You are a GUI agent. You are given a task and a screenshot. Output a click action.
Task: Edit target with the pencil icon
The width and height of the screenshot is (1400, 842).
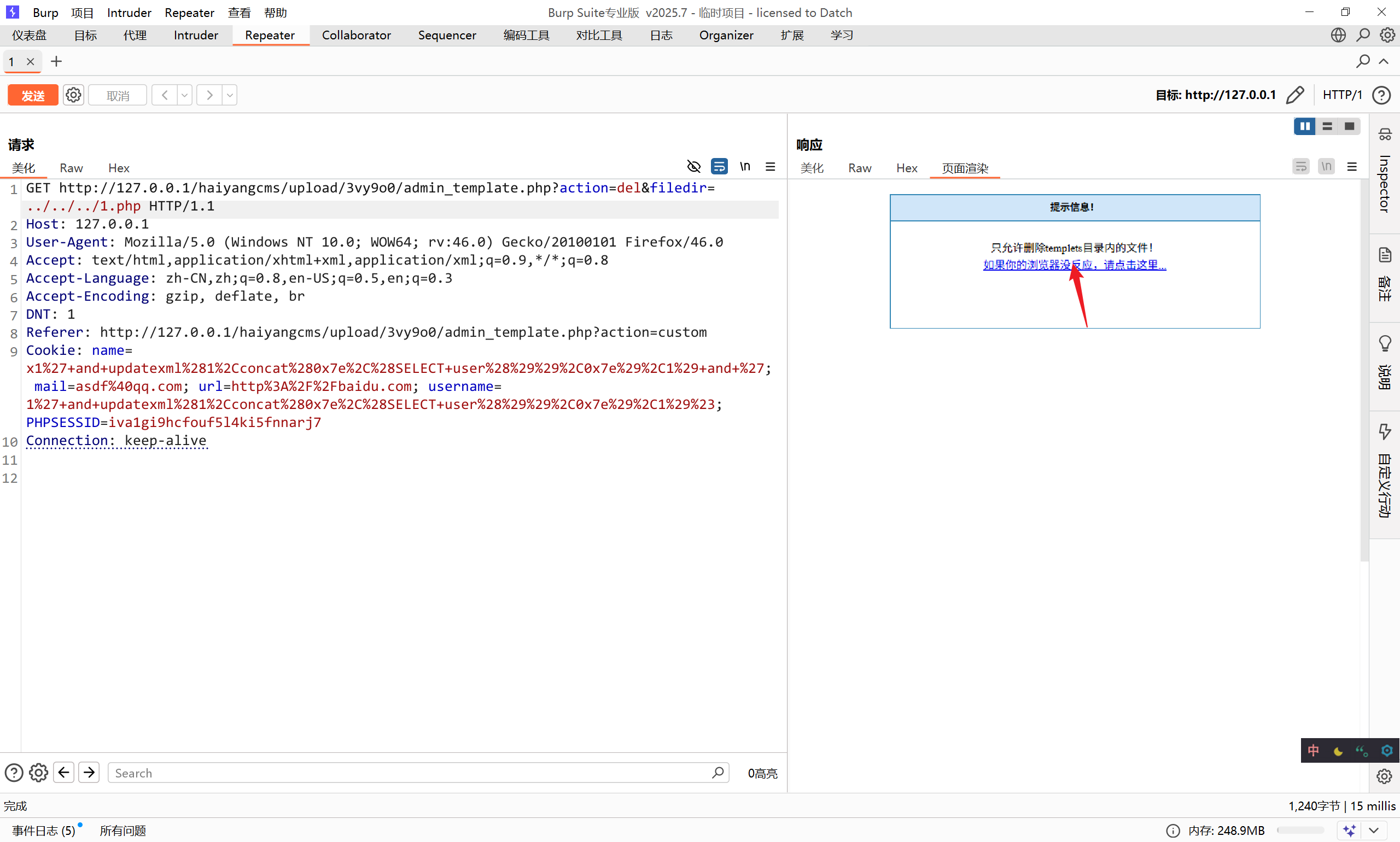(x=1294, y=95)
